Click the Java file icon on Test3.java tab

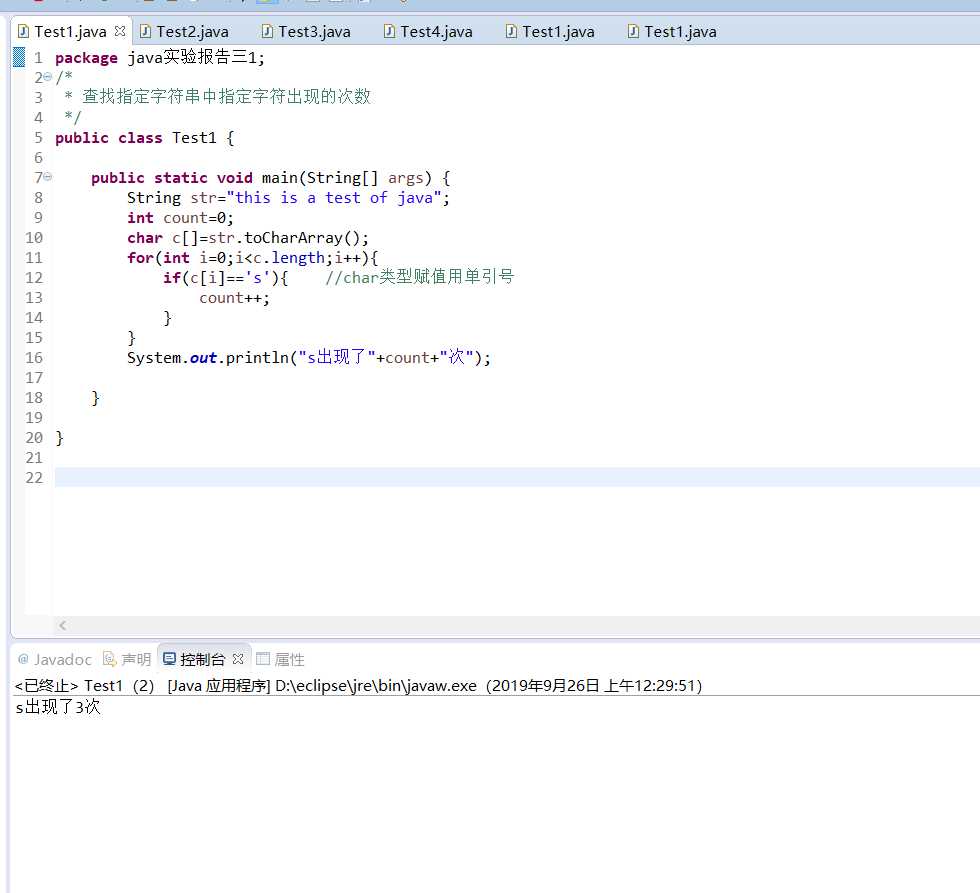coord(267,31)
